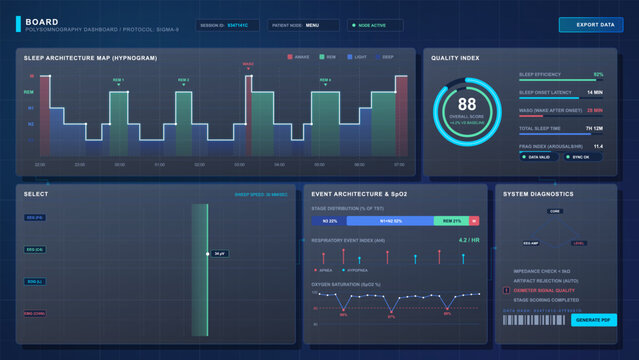Click the first apnea event marker
This screenshot has height=360, width=639.
(324, 258)
